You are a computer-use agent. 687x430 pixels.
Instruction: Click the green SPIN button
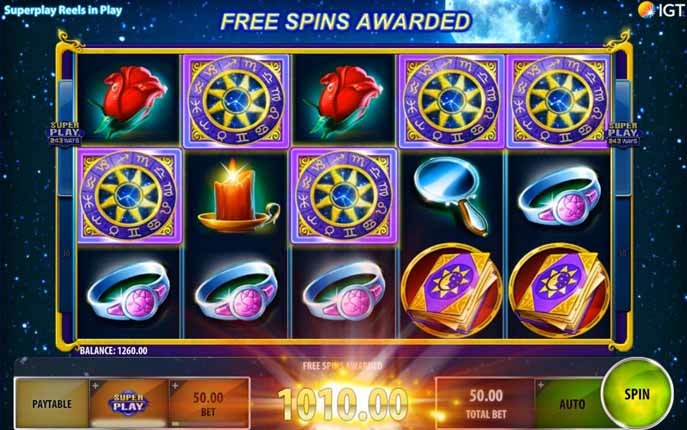click(x=637, y=394)
